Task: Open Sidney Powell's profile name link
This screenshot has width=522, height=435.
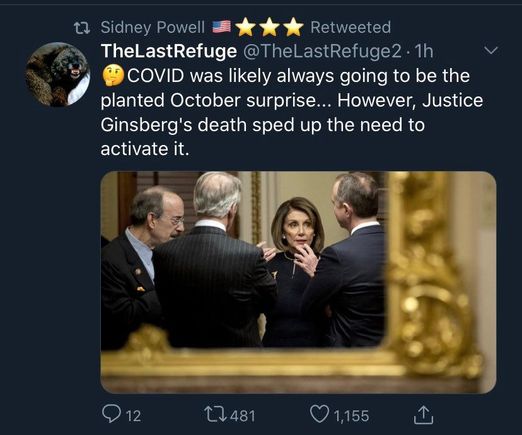Action: pyautogui.click(x=153, y=27)
